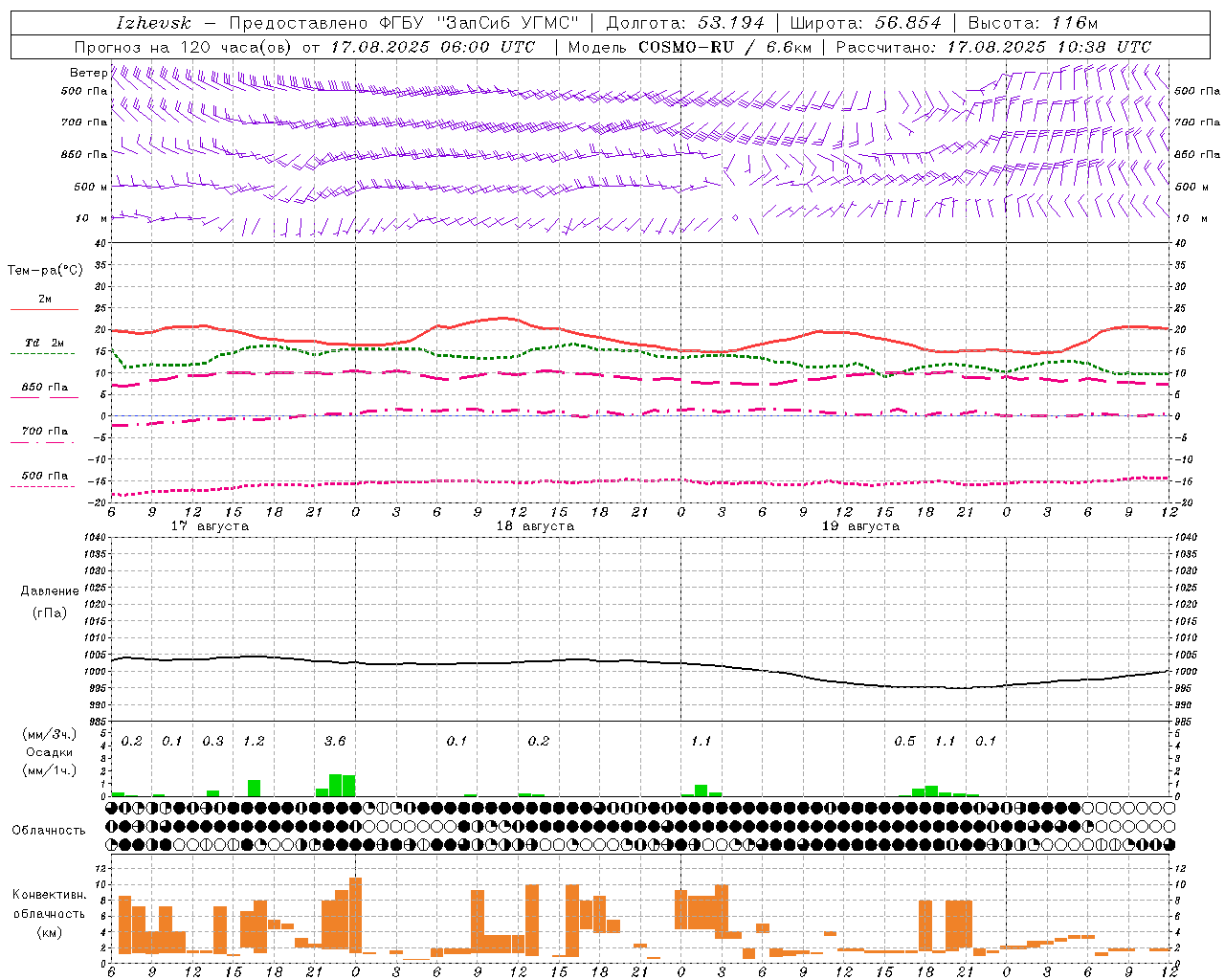This screenshot has height=980, width=1225.
Task: Click the Рассчитано: 17.08.2025 10:38 UTC timestamp
Action: point(993,47)
